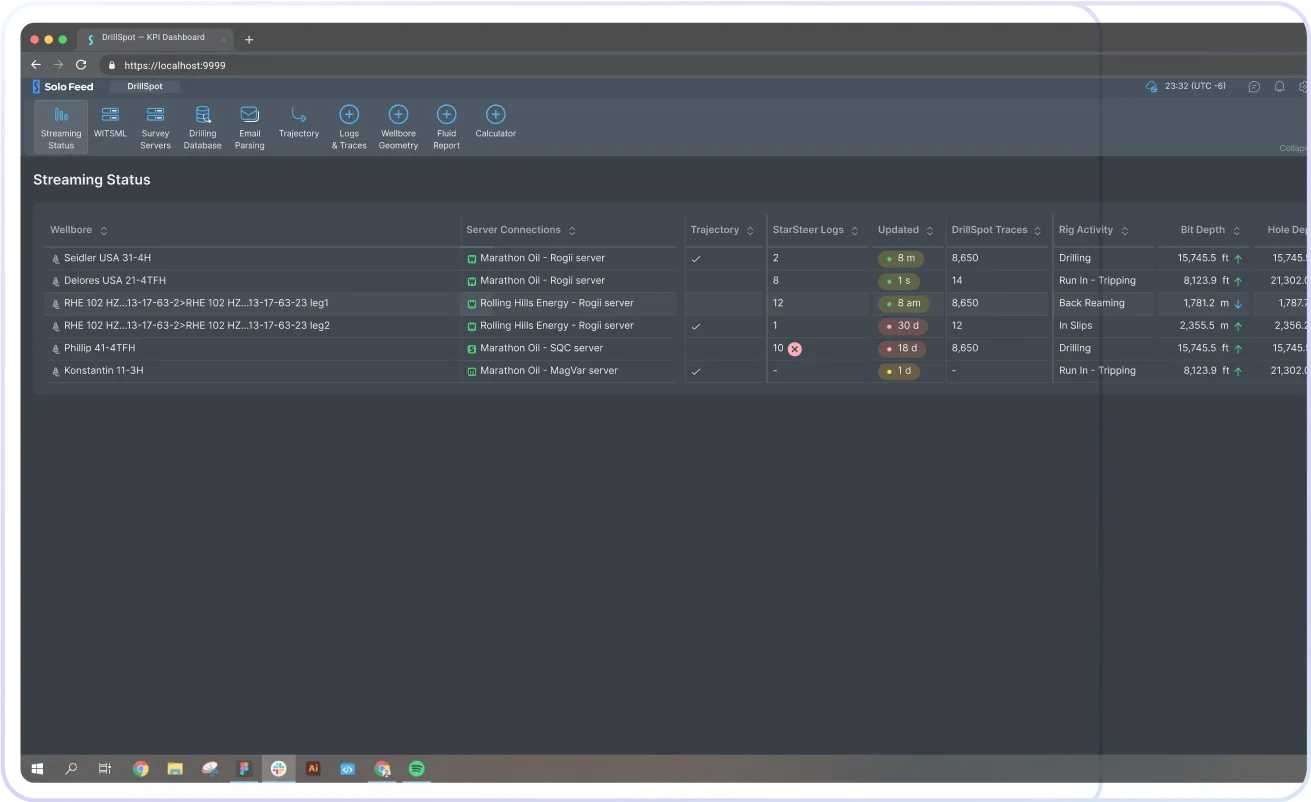Select the DrillSpot — KPI Dashboard browser tab

pyautogui.click(x=153, y=38)
